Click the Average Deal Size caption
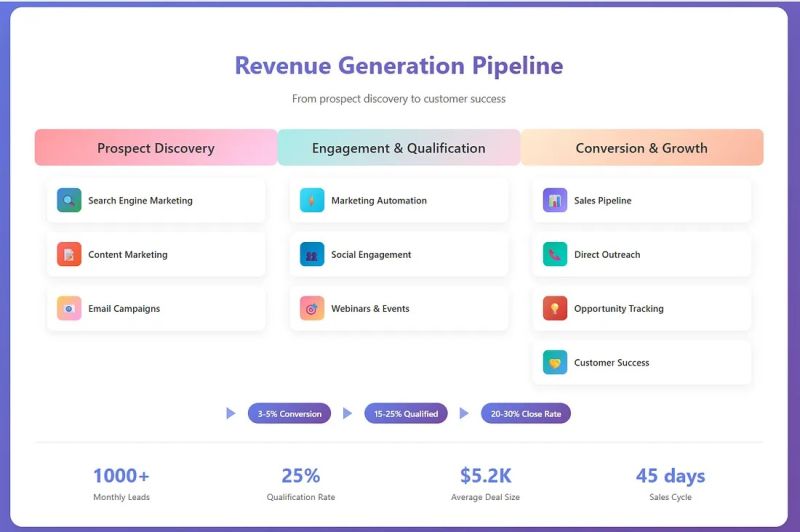The image size is (800, 532). pos(485,497)
